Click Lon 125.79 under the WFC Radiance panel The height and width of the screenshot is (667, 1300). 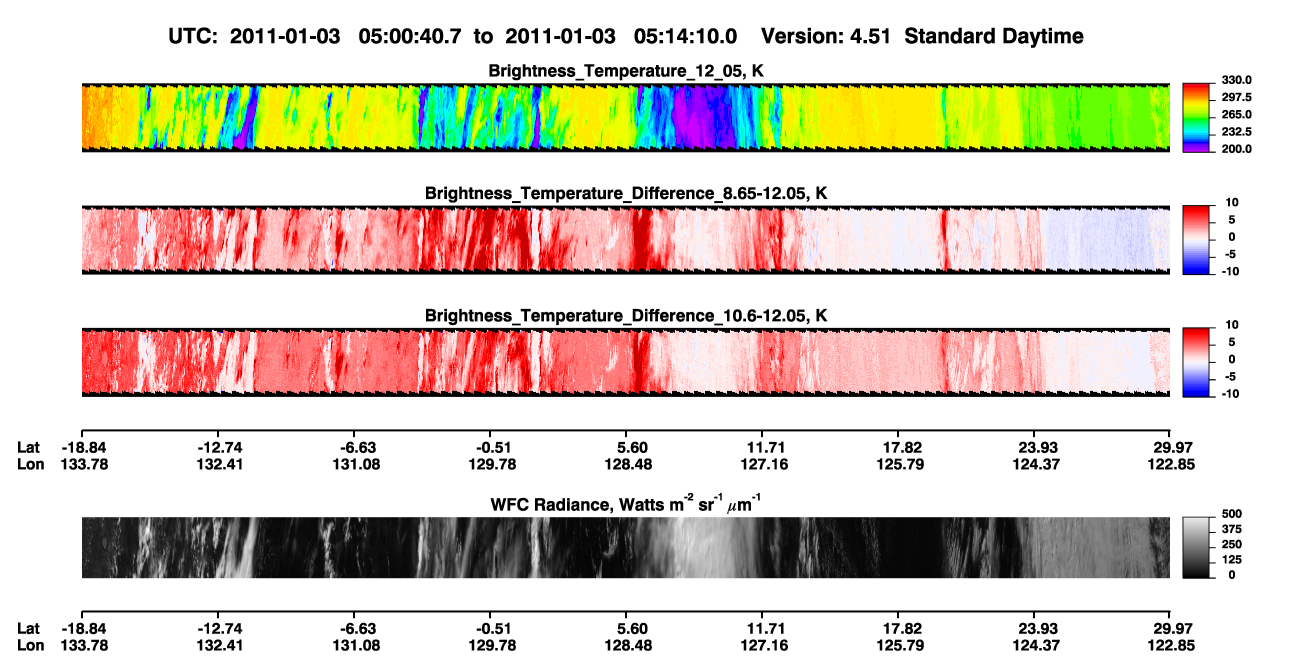[x=898, y=645]
